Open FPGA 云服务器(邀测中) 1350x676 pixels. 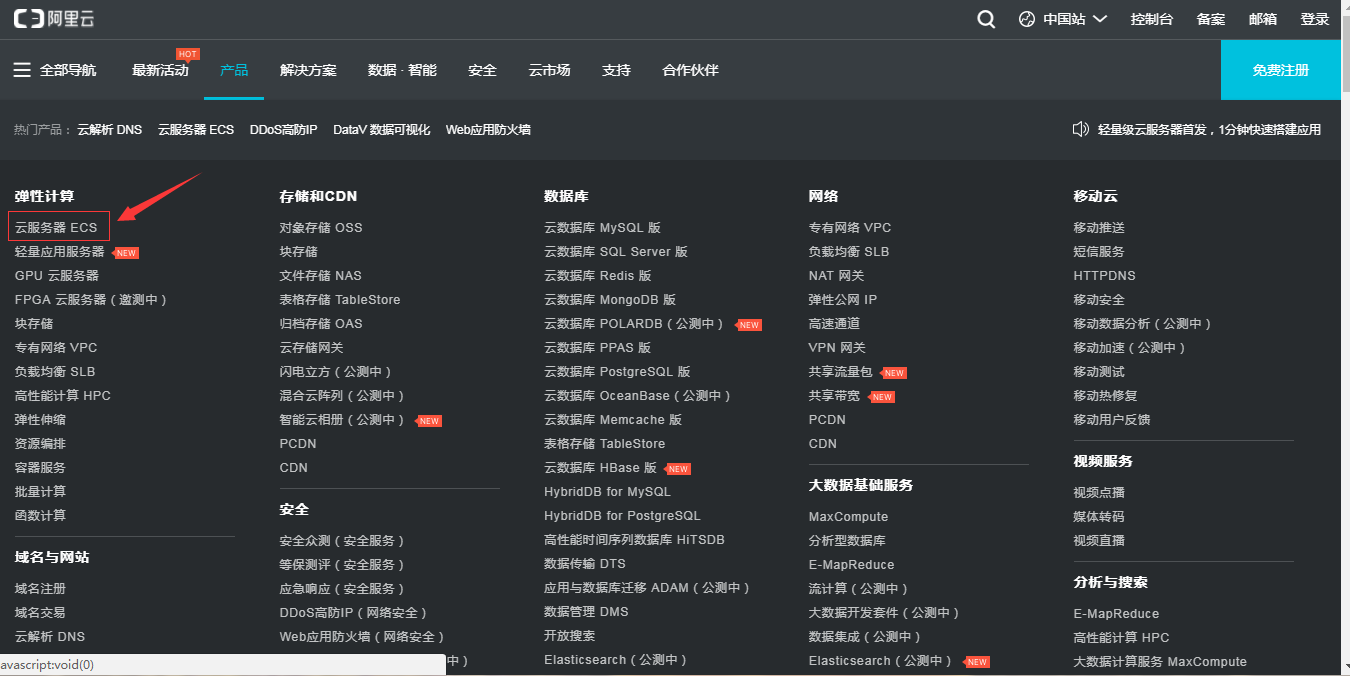click(x=91, y=300)
